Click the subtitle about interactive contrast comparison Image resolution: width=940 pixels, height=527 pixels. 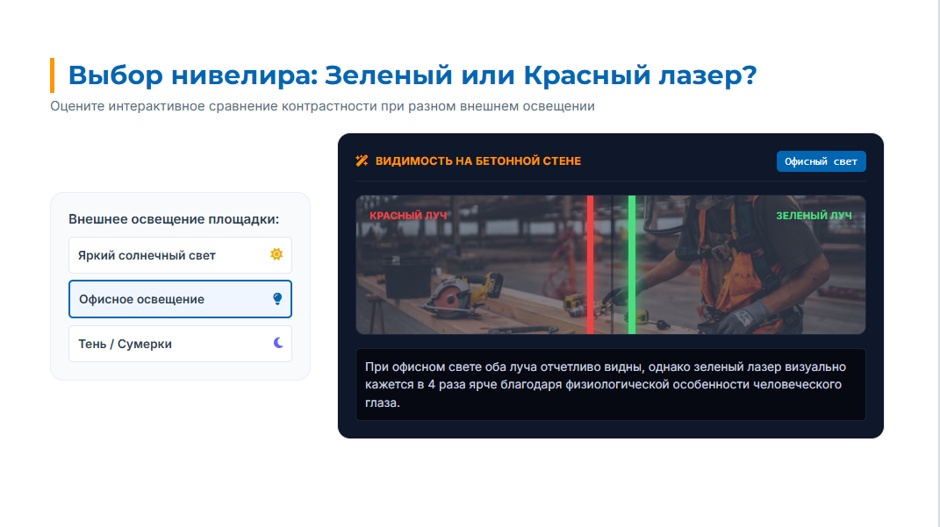click(323, 106)
